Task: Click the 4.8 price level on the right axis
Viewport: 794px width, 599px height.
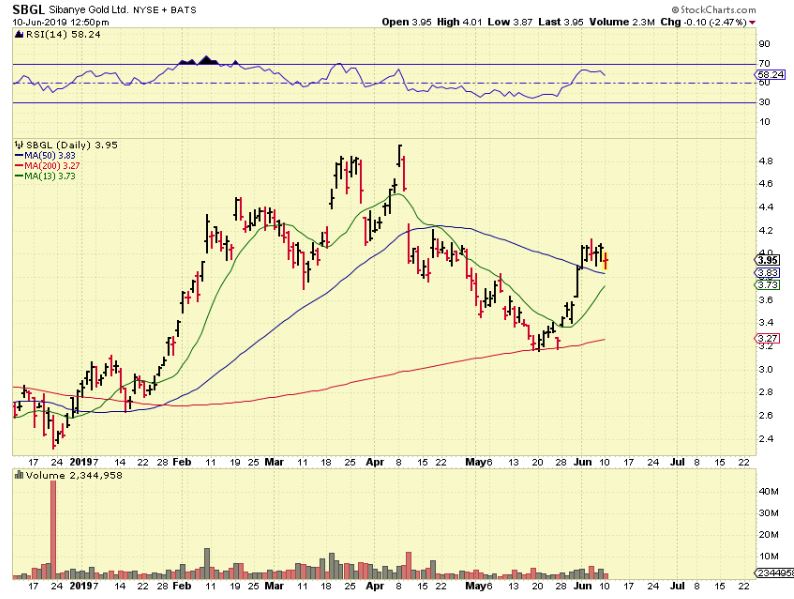Action: [x=766, y=162]
